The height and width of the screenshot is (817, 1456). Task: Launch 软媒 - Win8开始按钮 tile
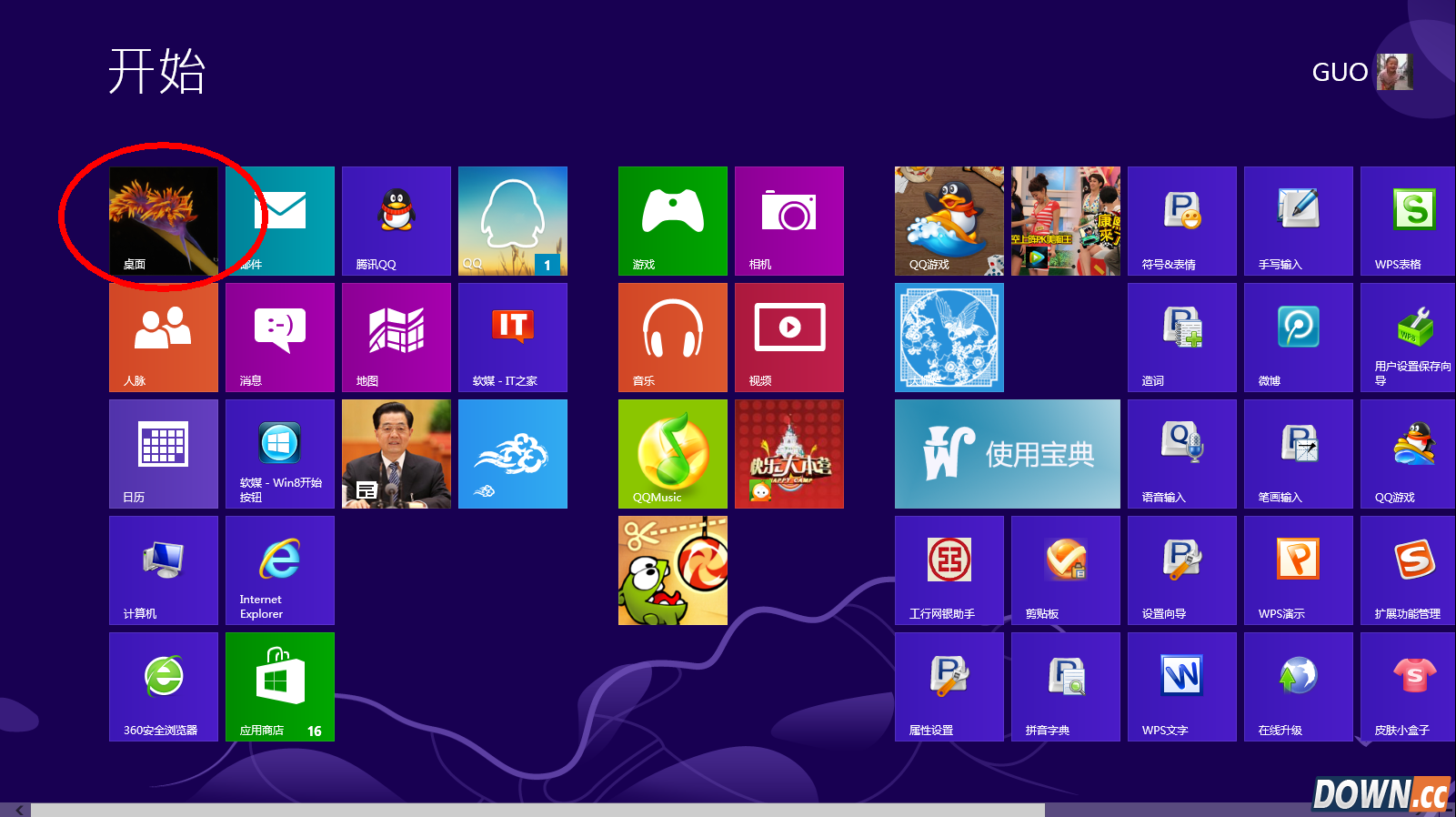pyautogui.click(x=280, y=454)
